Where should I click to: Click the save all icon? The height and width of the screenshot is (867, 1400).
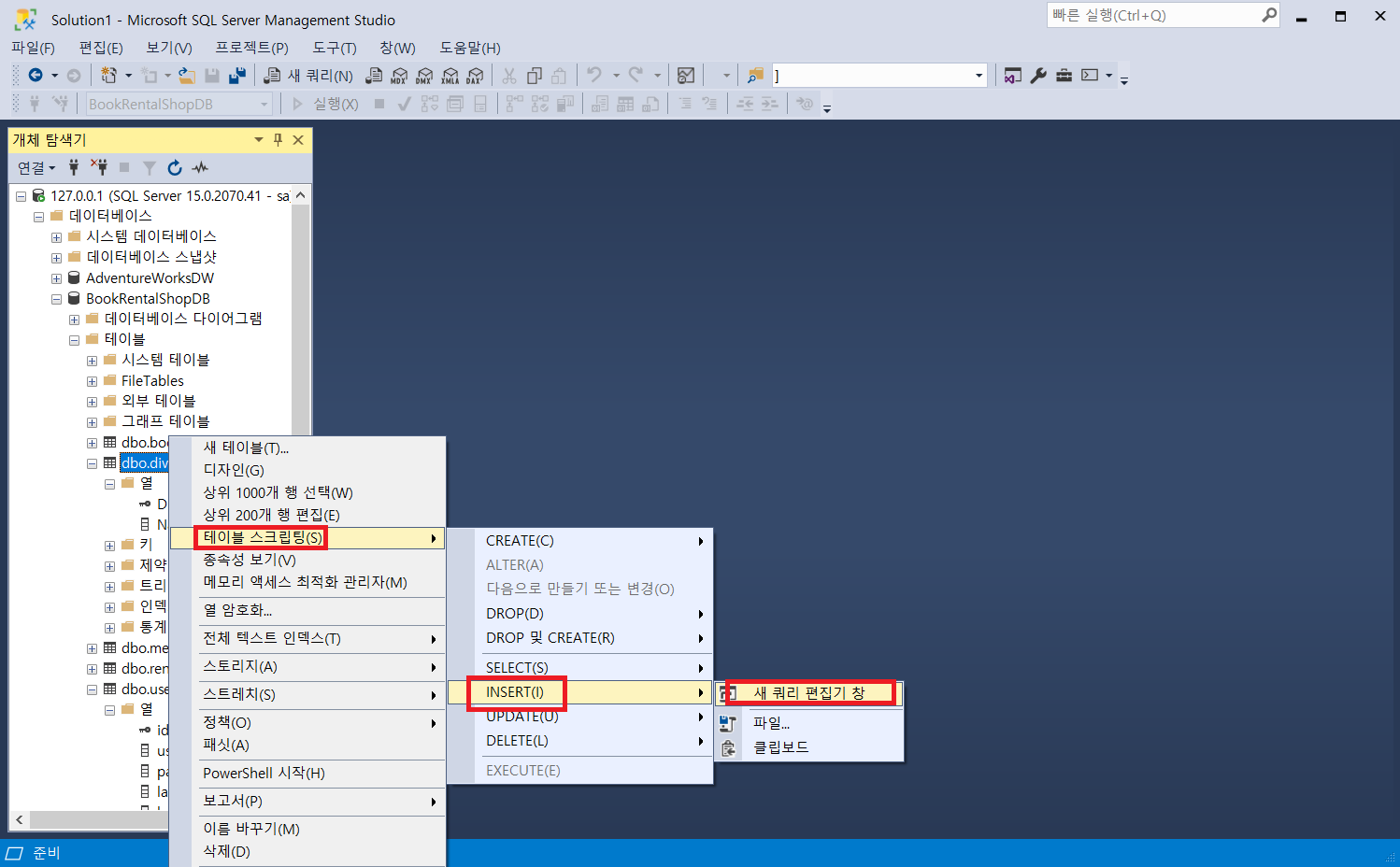(x=237, y=75)
